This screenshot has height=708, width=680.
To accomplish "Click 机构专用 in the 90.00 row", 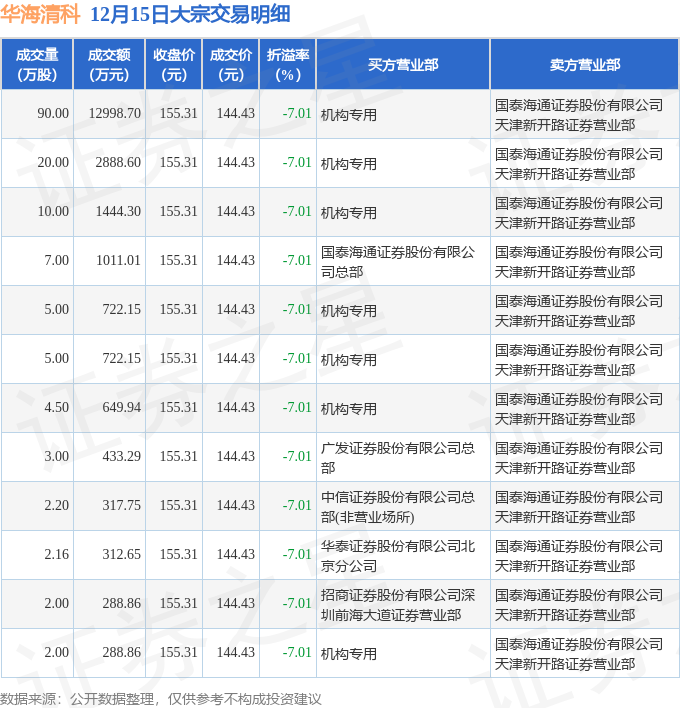I will 349,115.
